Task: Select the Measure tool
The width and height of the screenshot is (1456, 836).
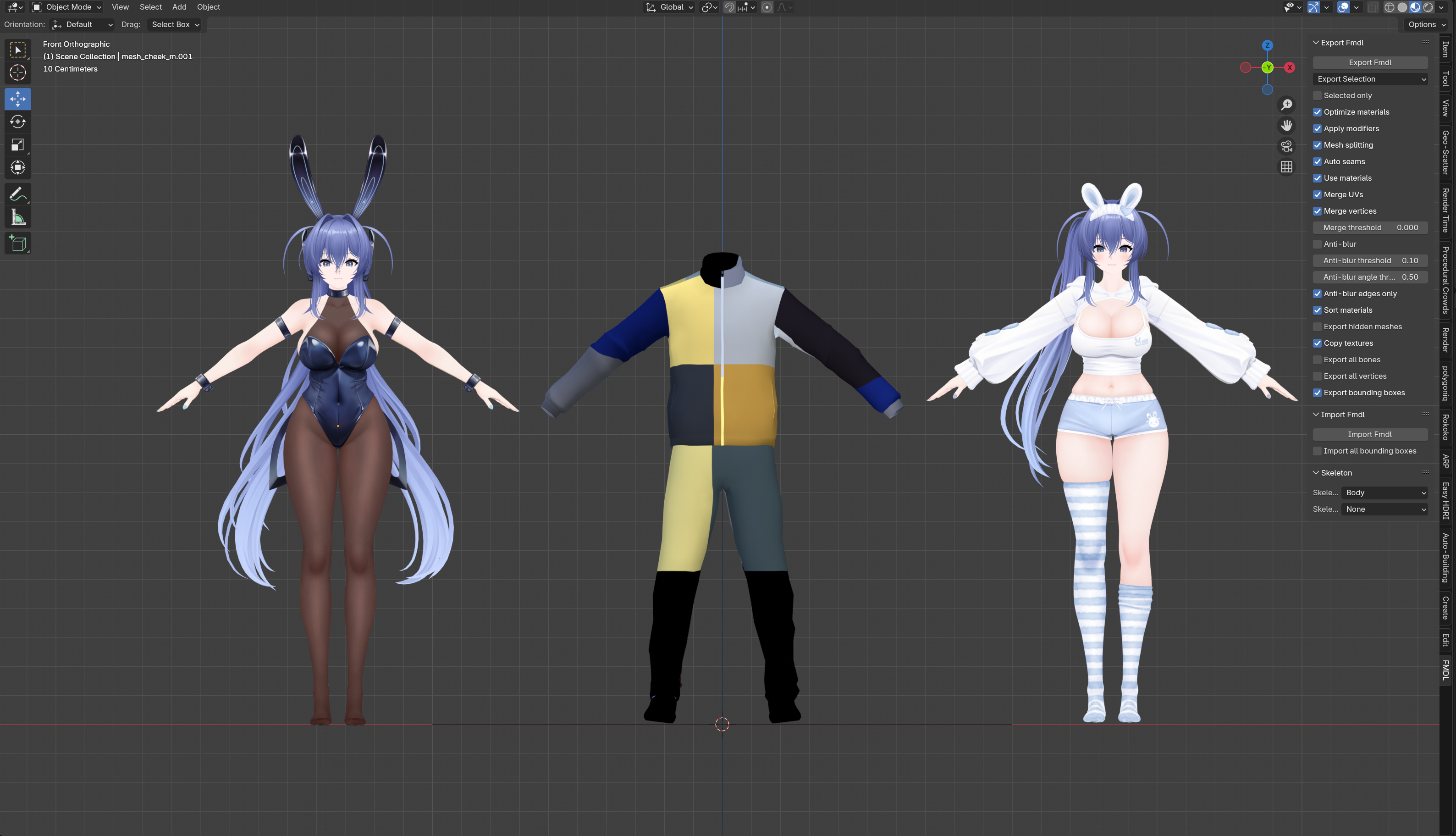Action: click(x=18, y=217)
